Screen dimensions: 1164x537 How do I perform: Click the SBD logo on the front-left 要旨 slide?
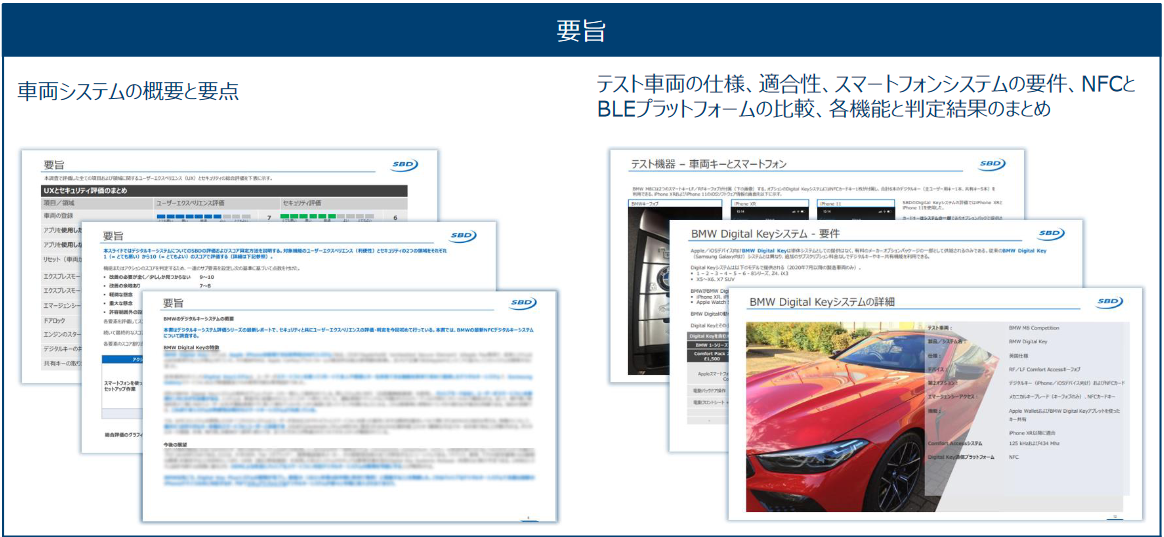[523, 305]
